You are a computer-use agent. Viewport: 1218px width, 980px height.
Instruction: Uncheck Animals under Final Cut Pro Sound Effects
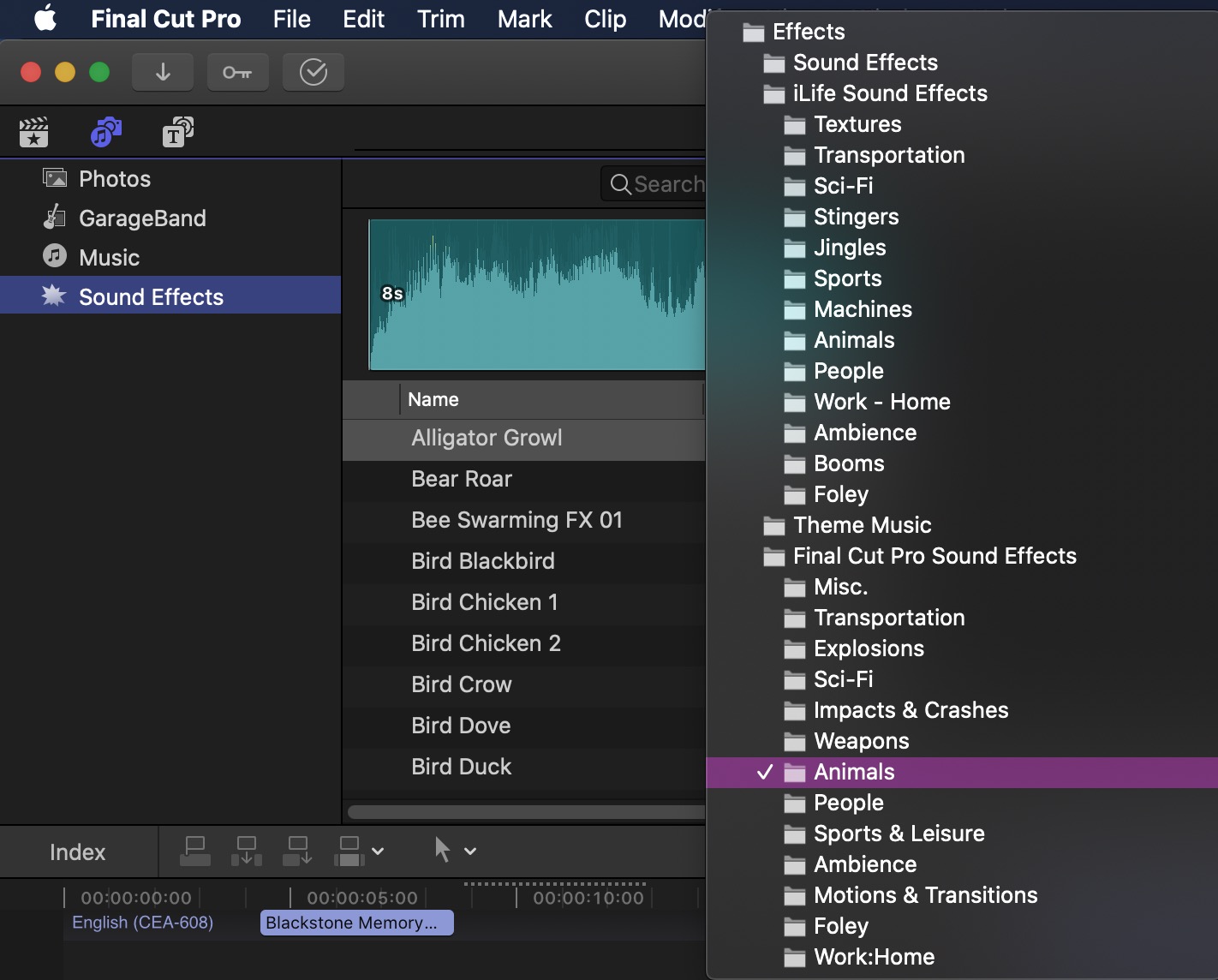(962, 772)
